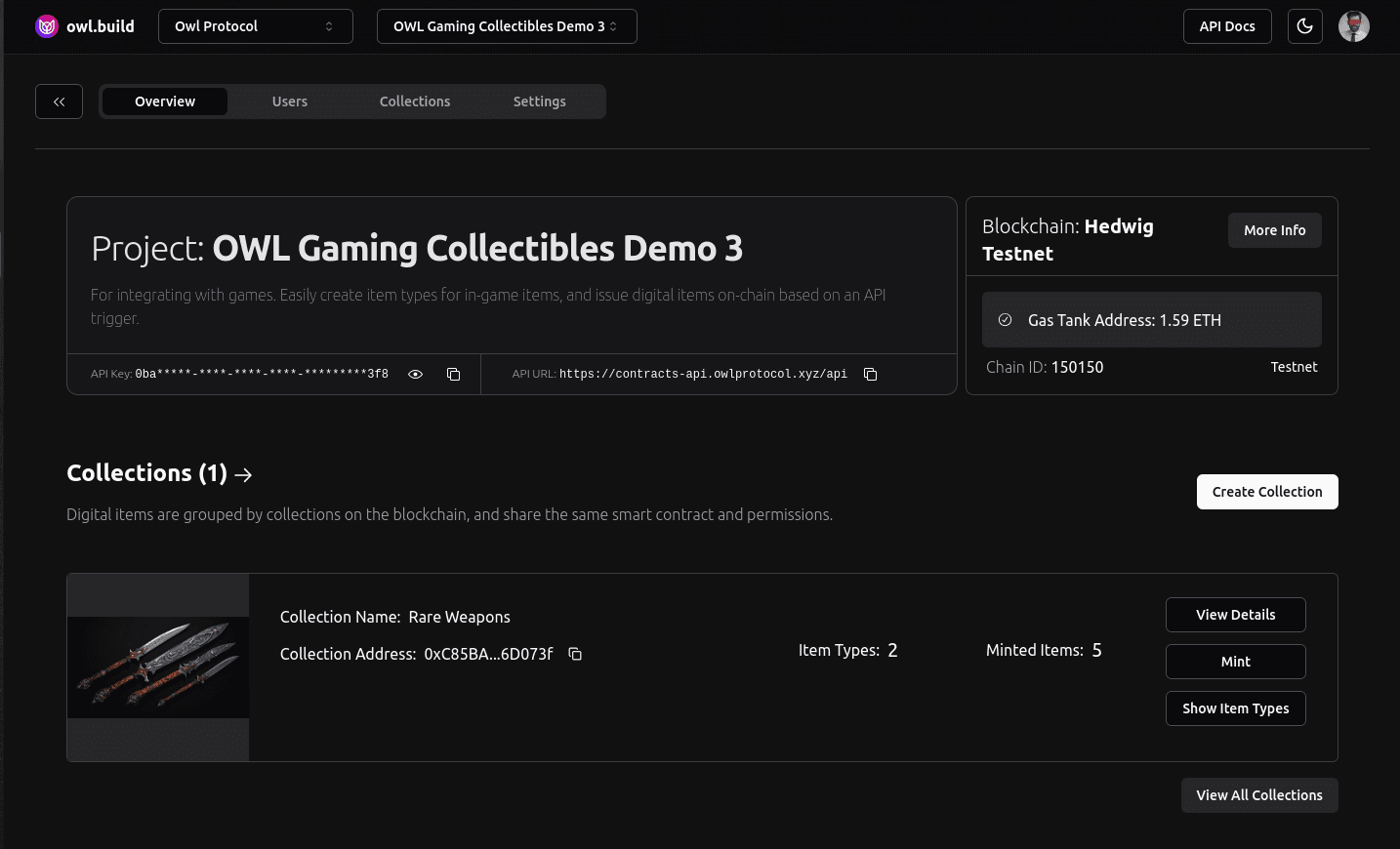
Task: Click the Gas Tank check-circle icon
Action: point(1005,320)
